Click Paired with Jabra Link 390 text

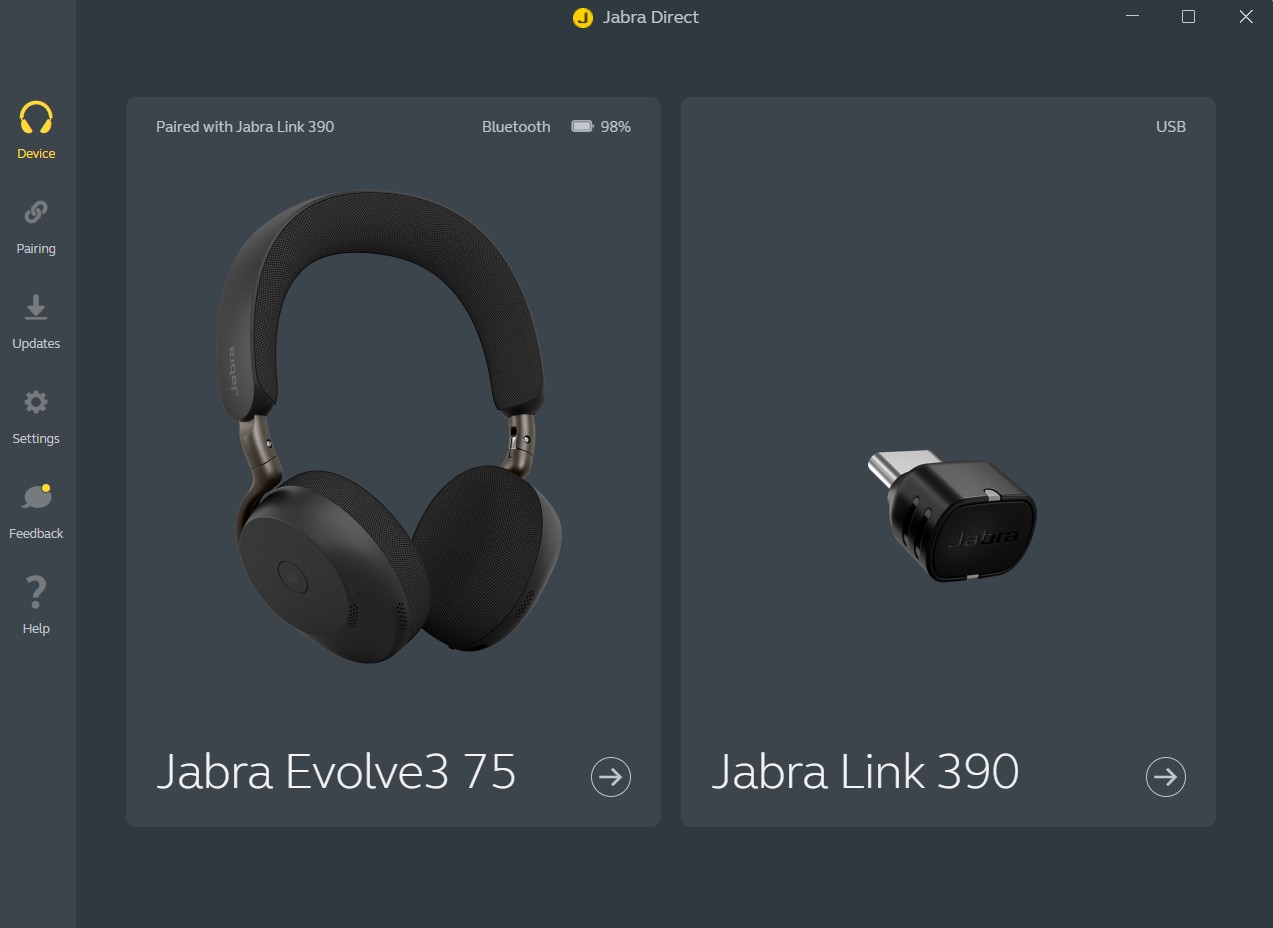[245, 127]
